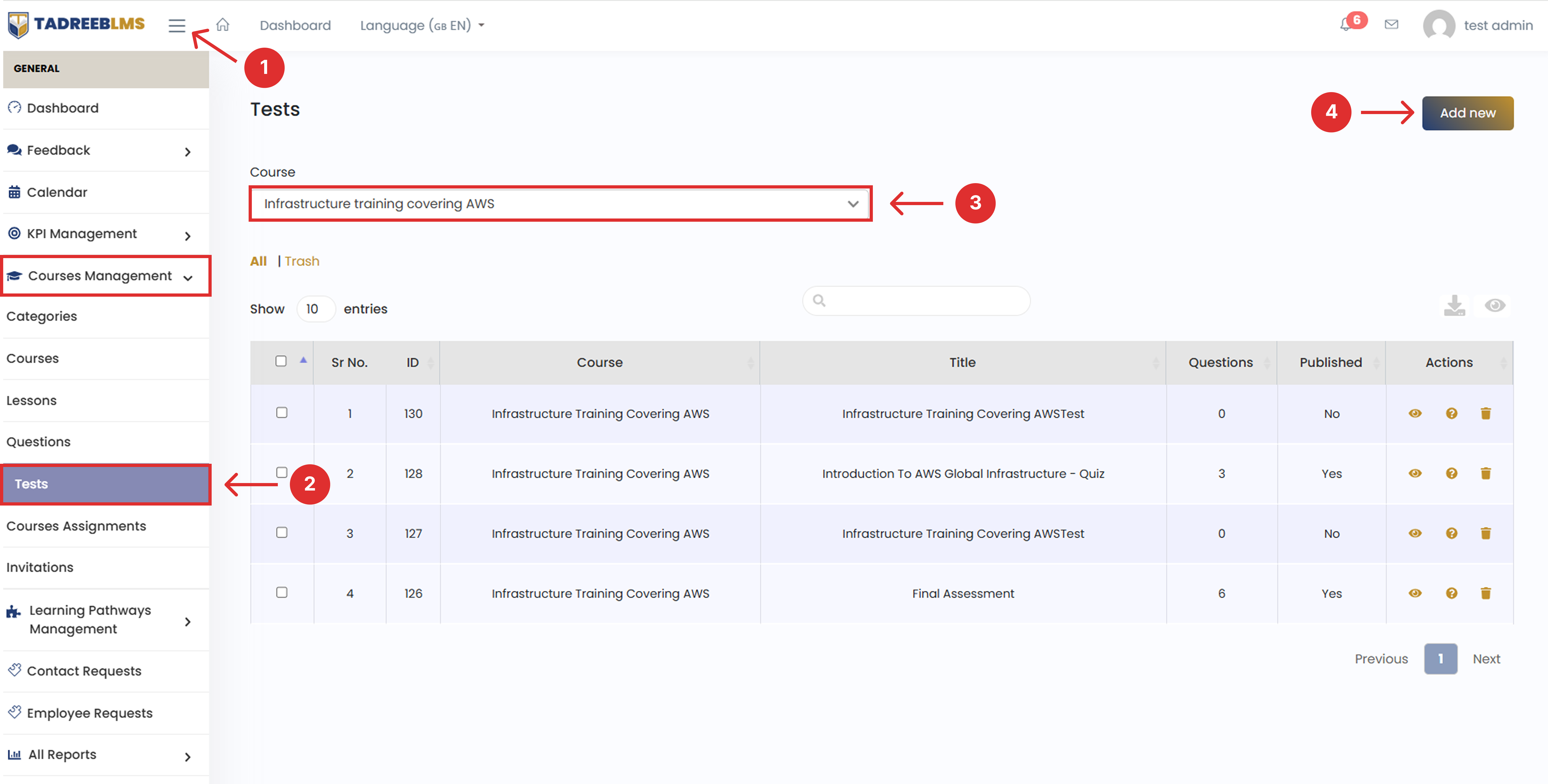The width and height of the screenshot is (1548, 784).
Task: Open test admin user avatar
Action: click(1439, 25)
